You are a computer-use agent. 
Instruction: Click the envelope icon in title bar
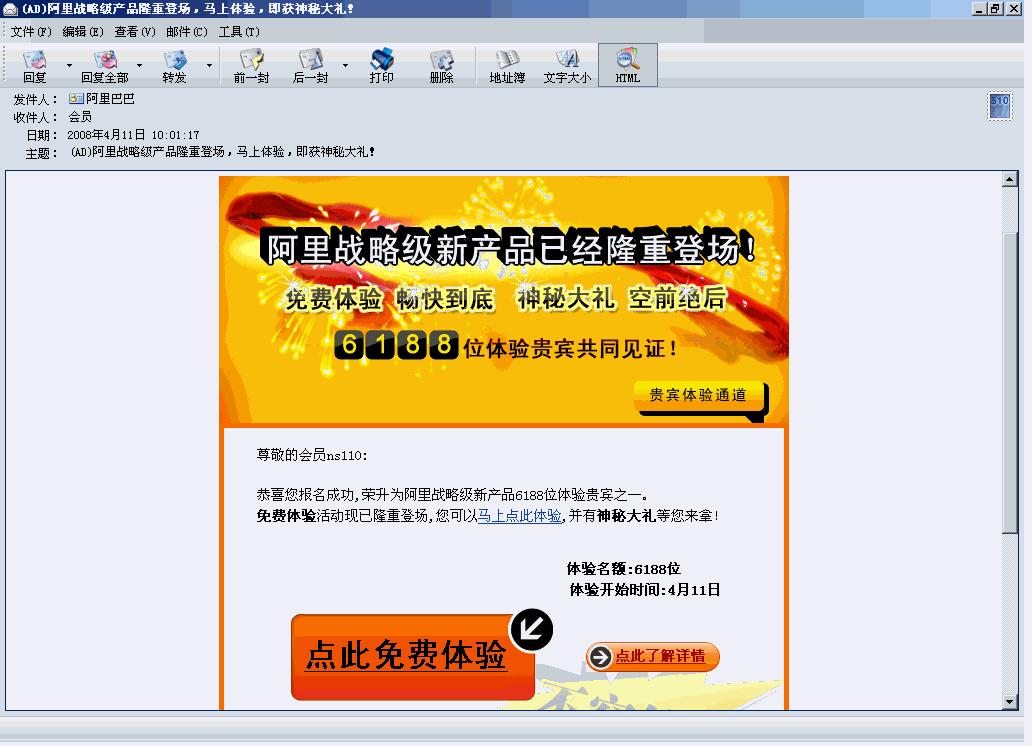click(x=10, y=9)
